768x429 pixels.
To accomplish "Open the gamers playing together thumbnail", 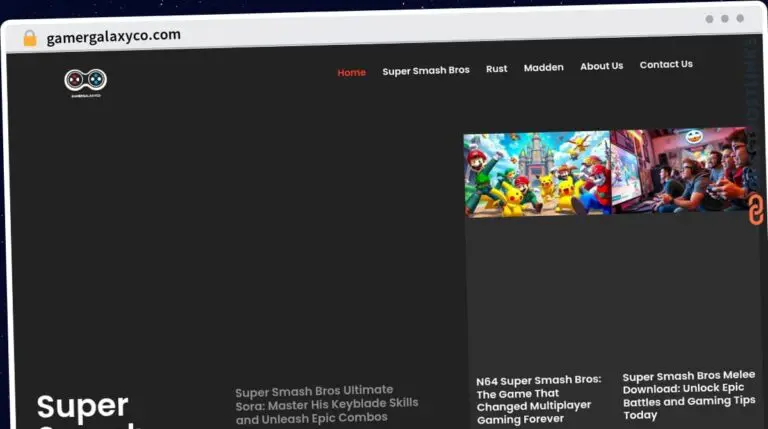I will tap(678, 170).
